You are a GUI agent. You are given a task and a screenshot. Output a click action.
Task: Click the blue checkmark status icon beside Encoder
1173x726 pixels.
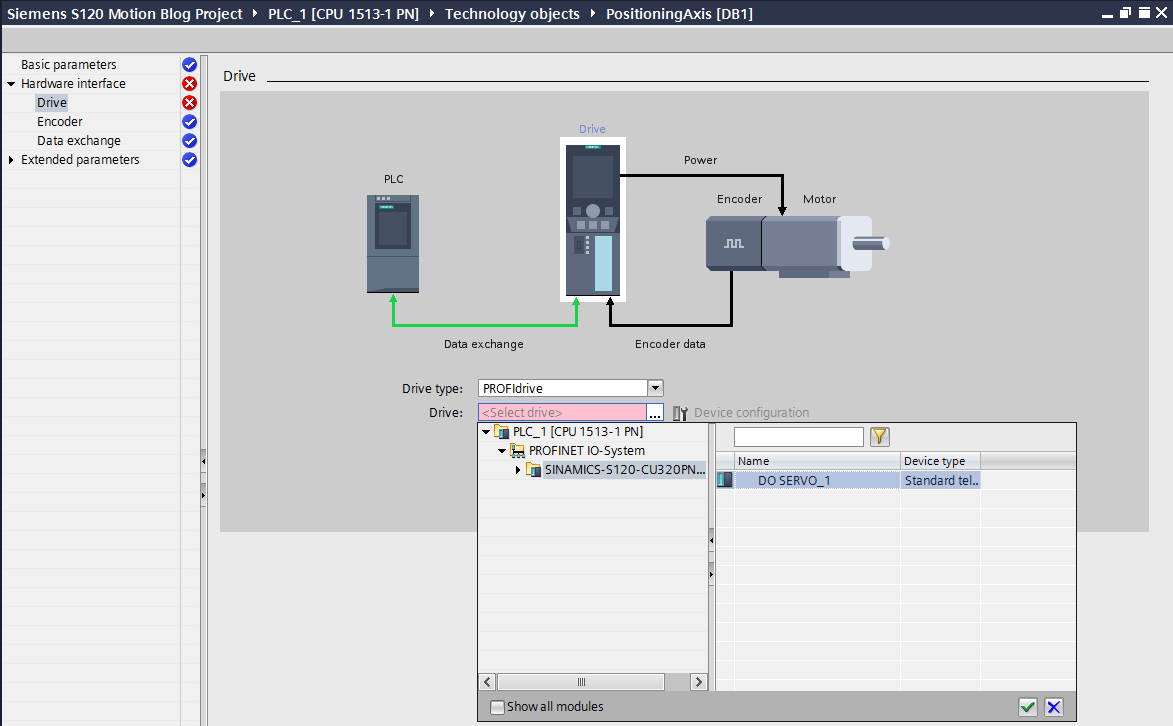(189, 121)
